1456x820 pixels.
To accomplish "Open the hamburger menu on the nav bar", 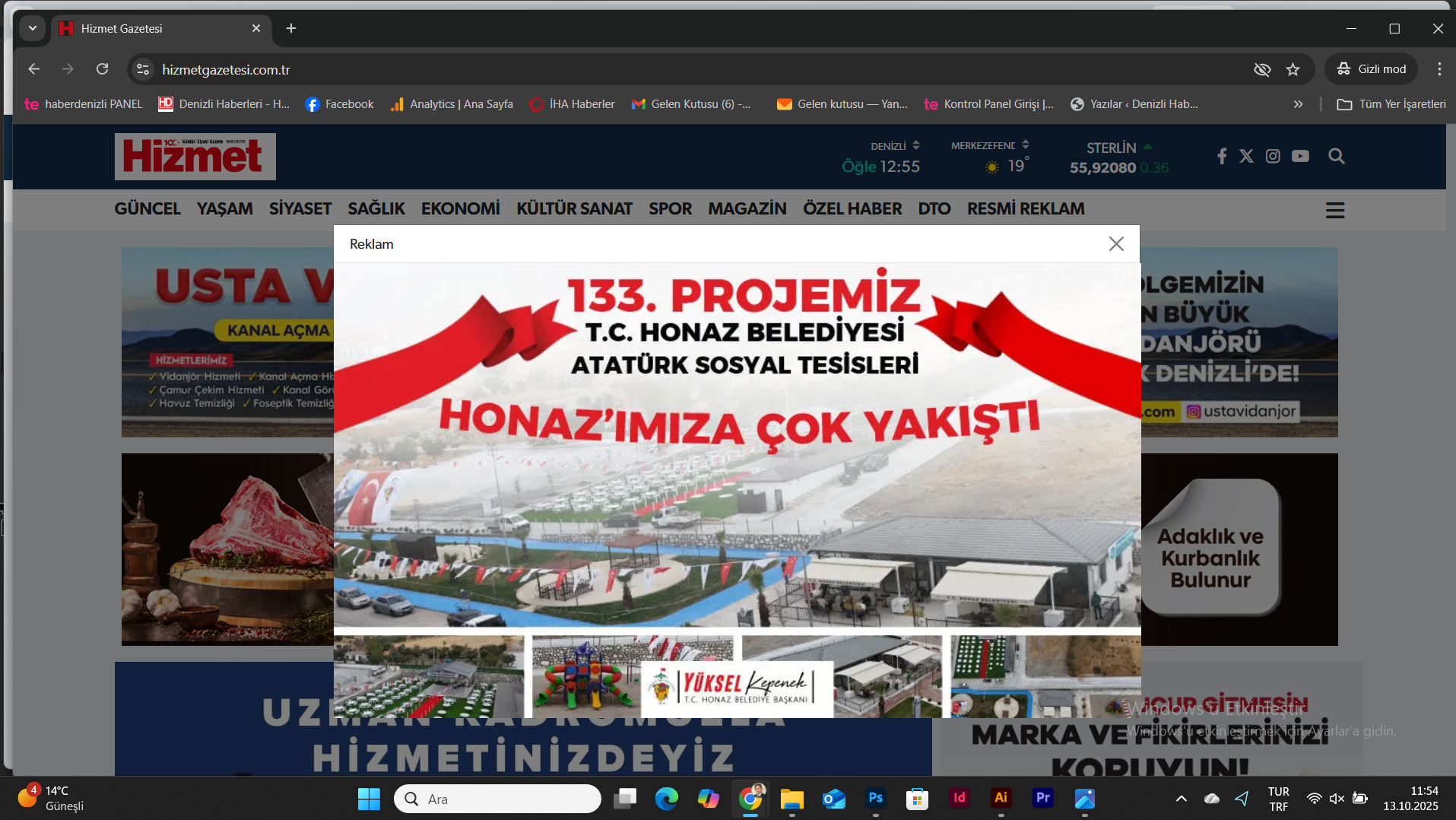I will click(x=1335, y=210).
